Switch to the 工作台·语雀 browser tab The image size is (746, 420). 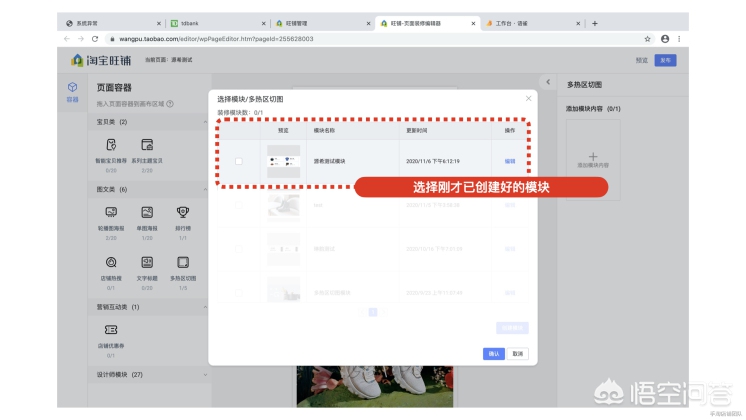tap(531, 23)
